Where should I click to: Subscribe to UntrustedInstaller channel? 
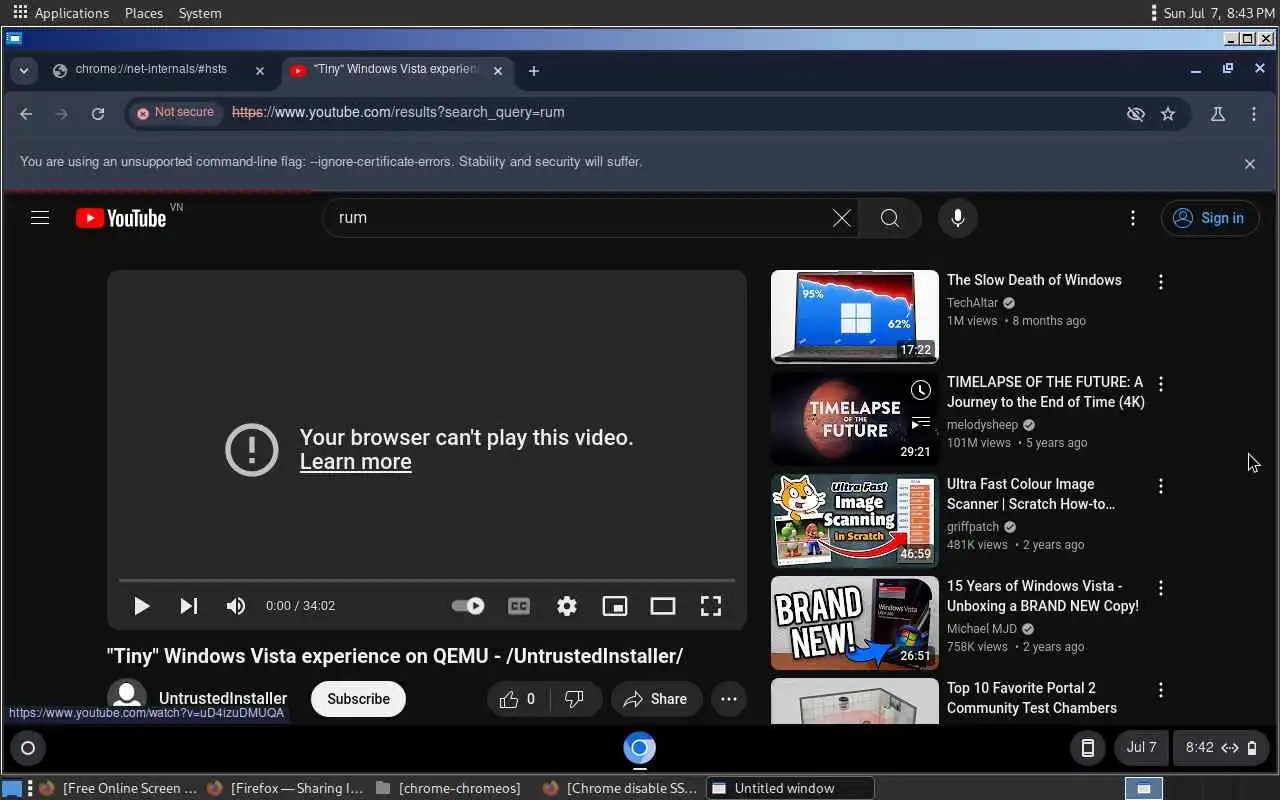[358, 699]
